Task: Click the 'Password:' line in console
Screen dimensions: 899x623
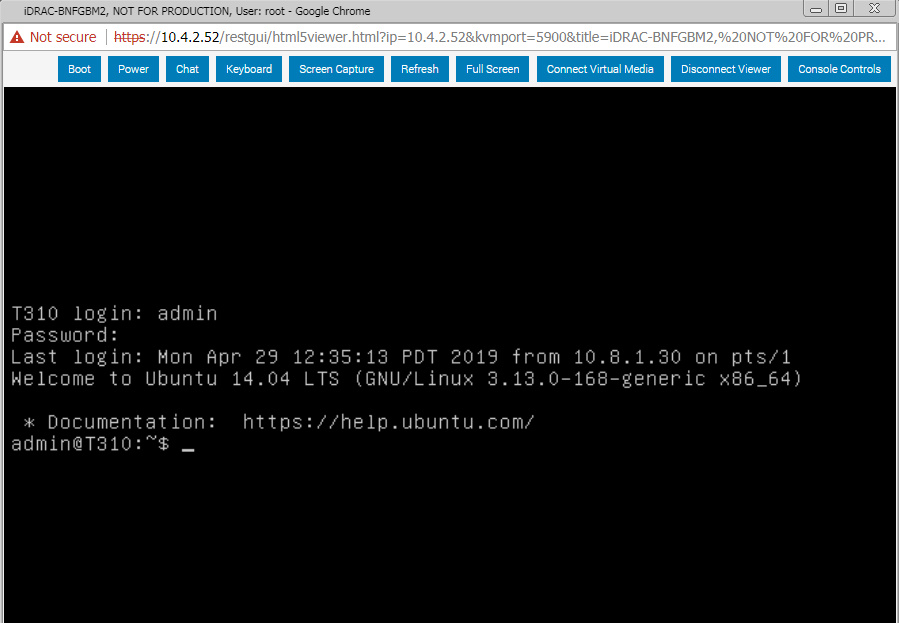Action: (x=64, y=335)
